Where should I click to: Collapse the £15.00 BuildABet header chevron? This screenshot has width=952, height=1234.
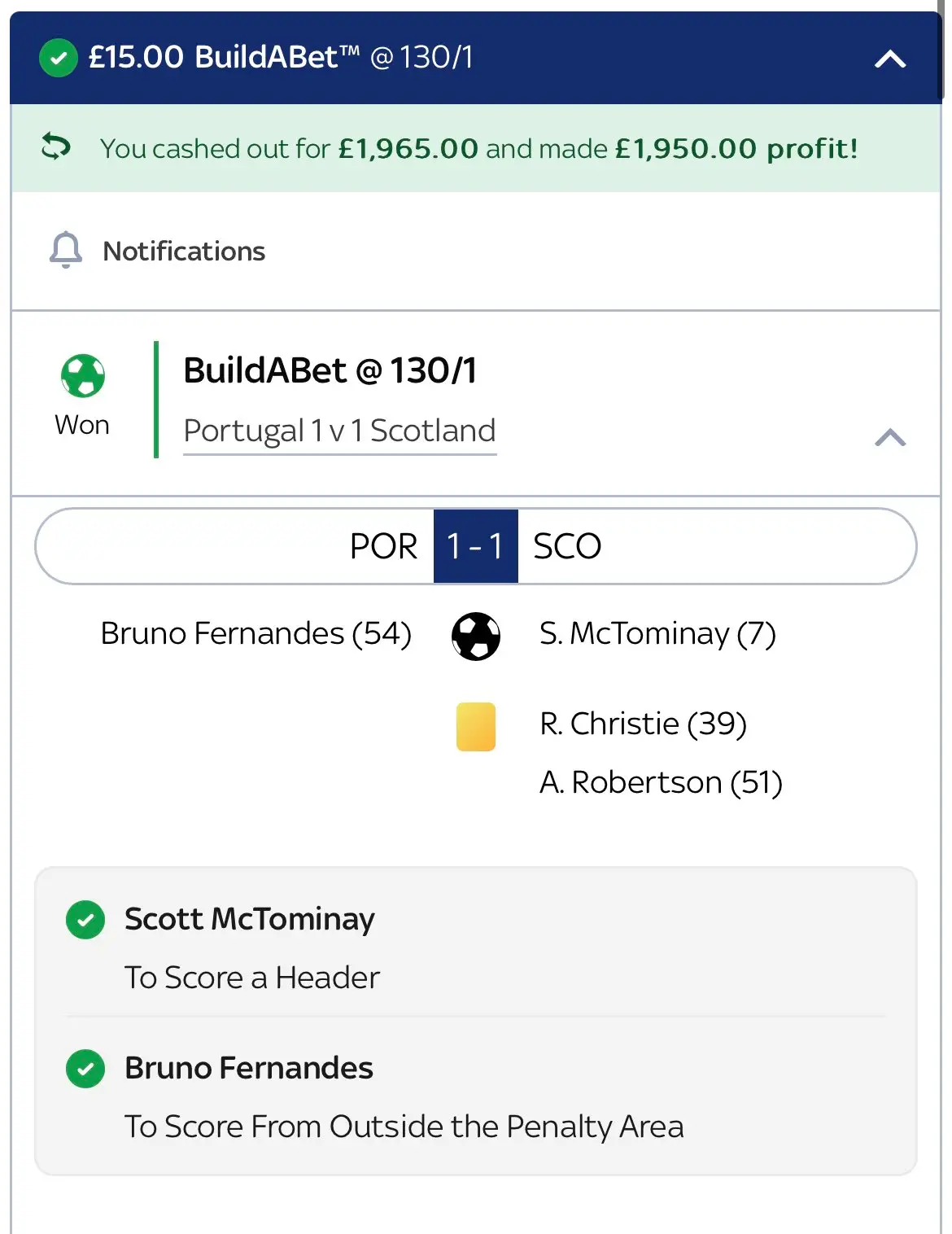pos(890,59)
